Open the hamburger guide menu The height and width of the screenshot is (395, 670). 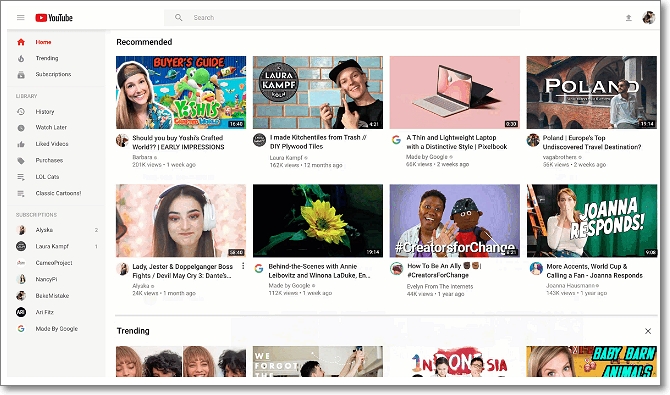[x=21, y=18]
